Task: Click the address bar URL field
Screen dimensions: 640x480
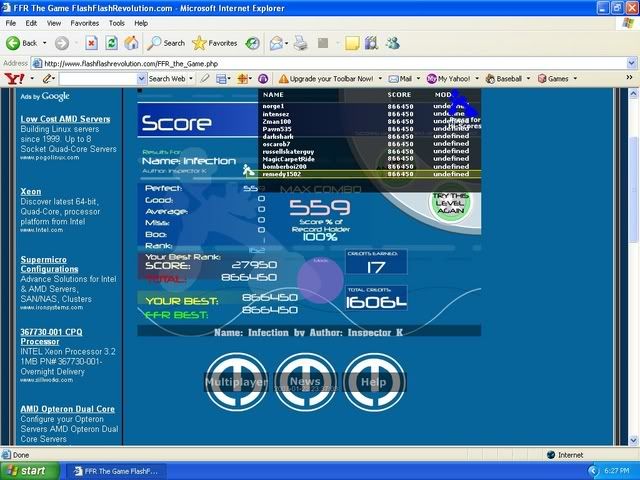Action: [300, 63]
